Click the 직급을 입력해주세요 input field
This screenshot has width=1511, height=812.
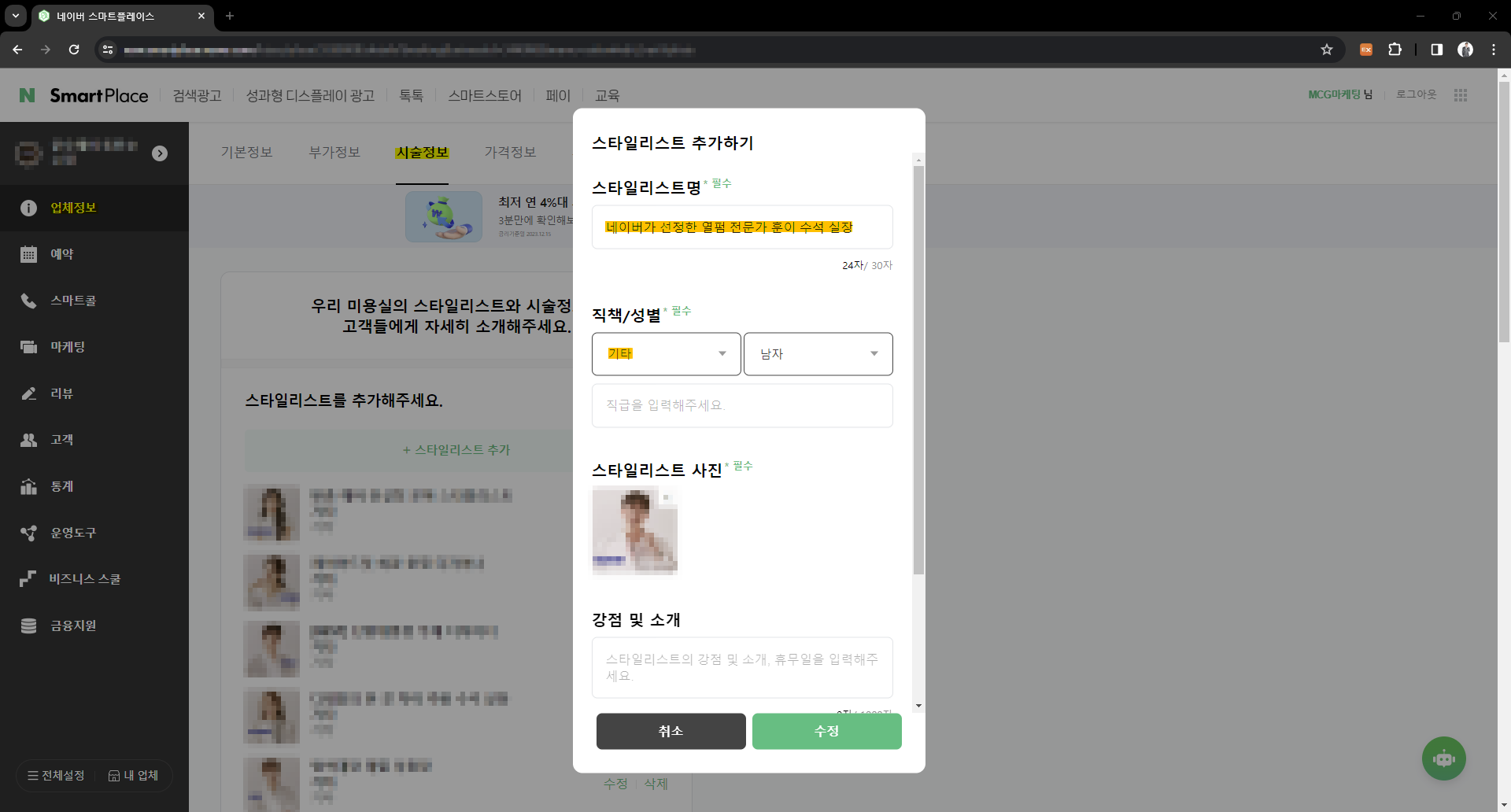tap(742, 406)
